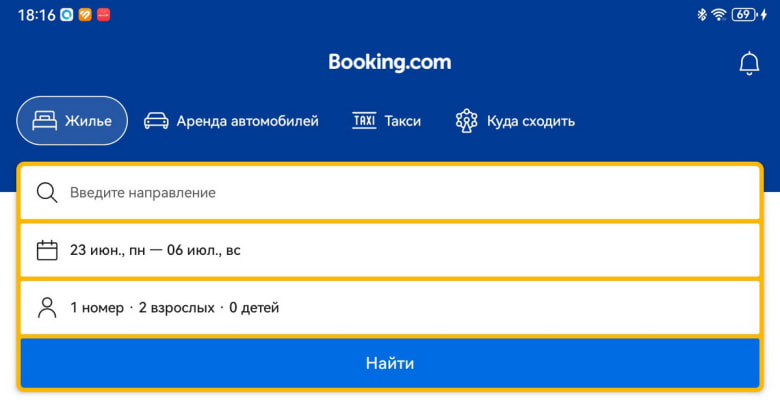Click the TAXI icon
Image resolution: width=780 pixels, height=415 pixels.
point(364,121)
